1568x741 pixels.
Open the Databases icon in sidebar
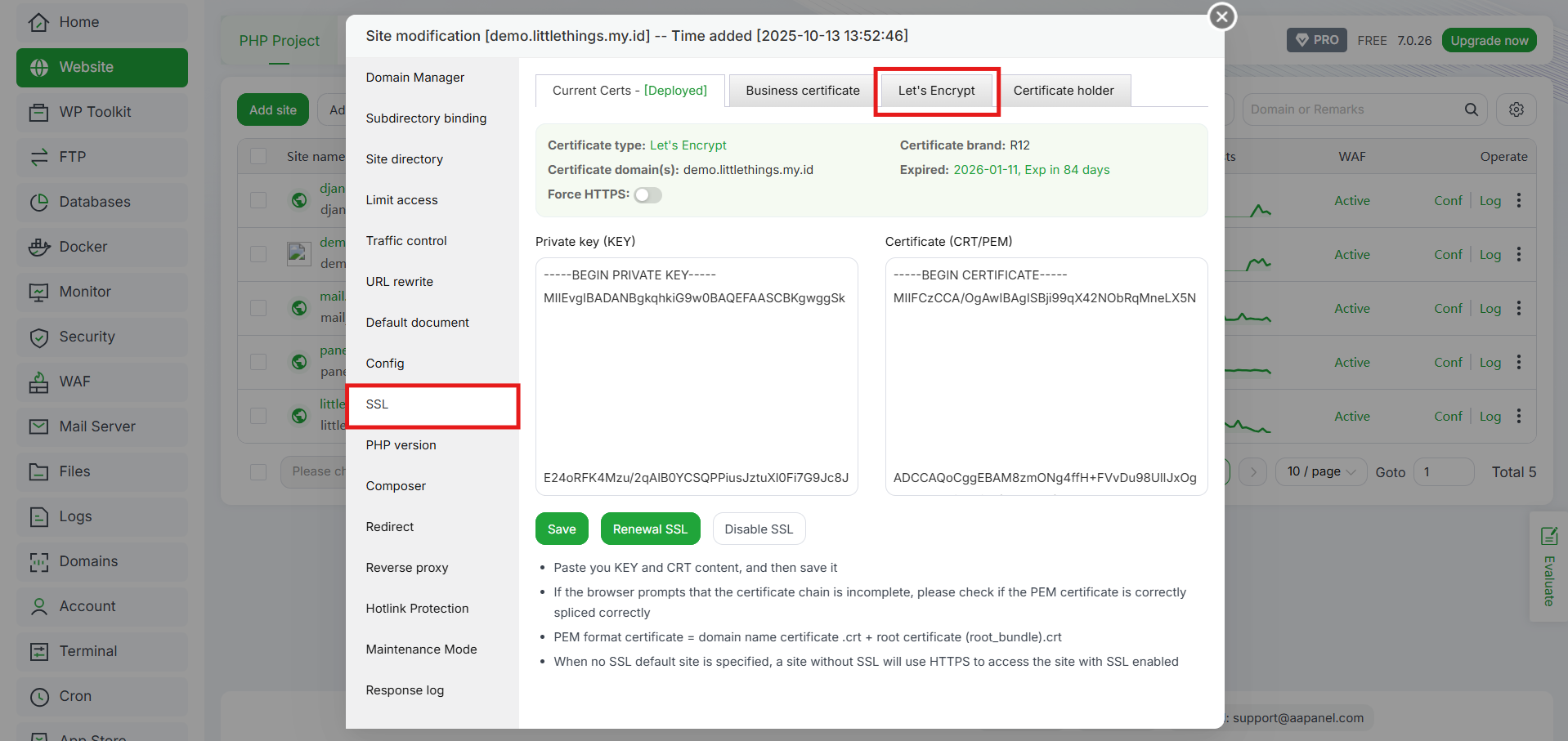click(38, 202)
